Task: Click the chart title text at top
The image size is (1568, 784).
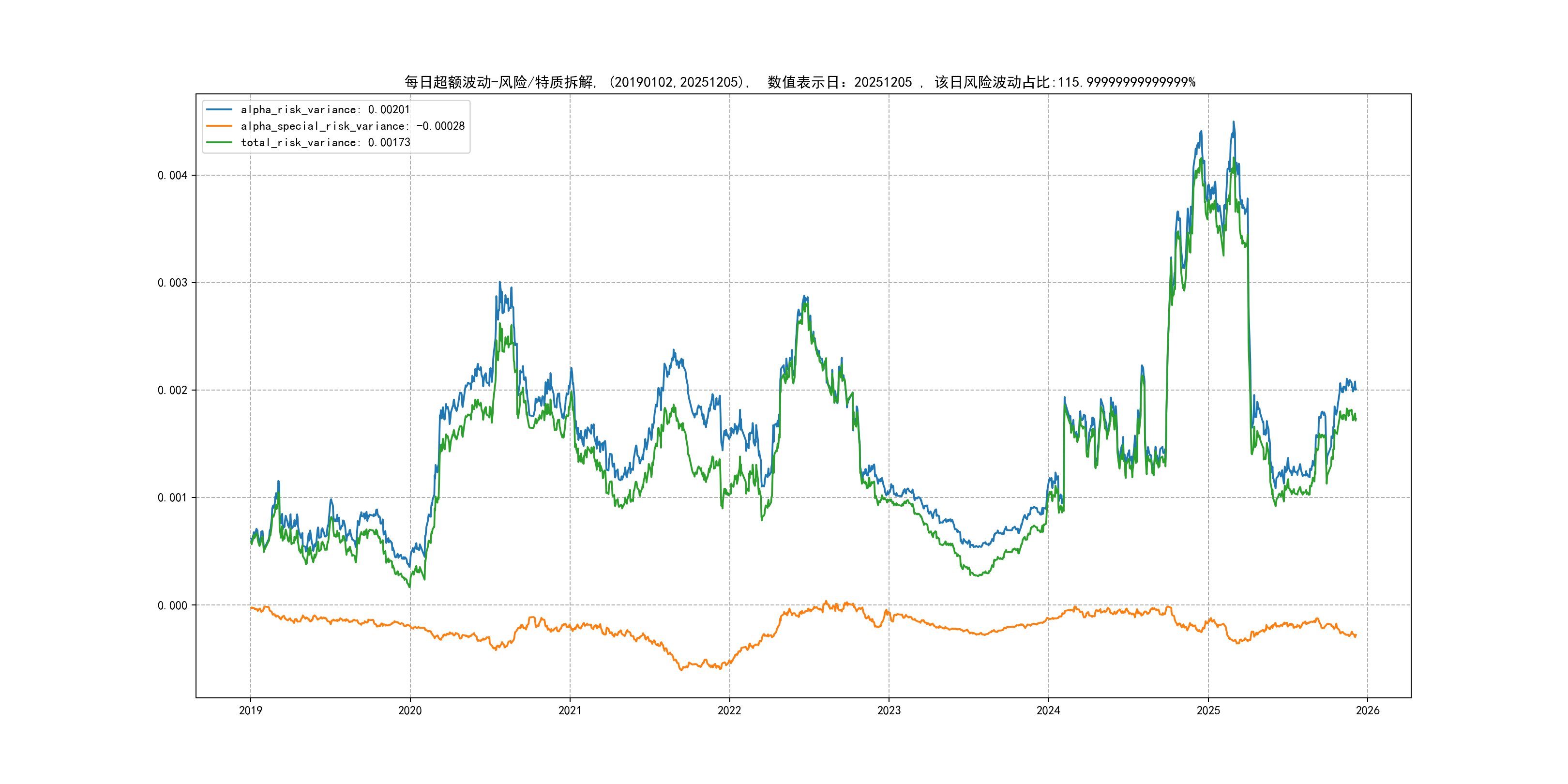Action: (800, 82)
